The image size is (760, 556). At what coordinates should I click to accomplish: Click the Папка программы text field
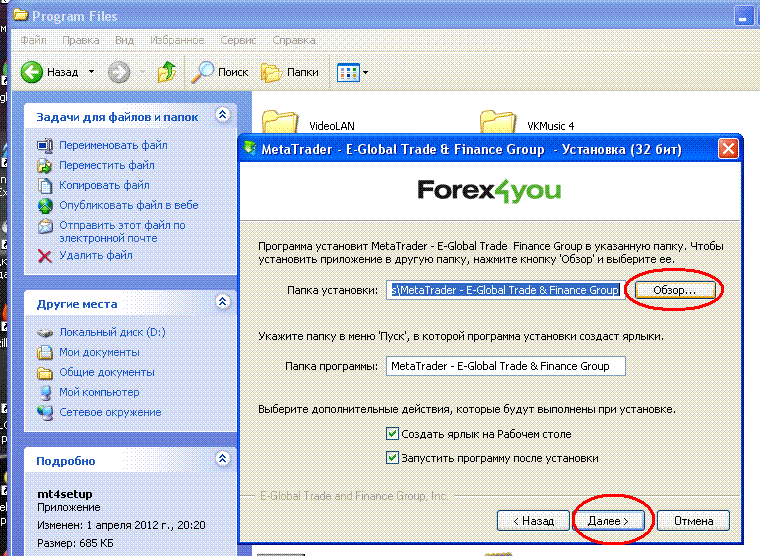[506, 366]
